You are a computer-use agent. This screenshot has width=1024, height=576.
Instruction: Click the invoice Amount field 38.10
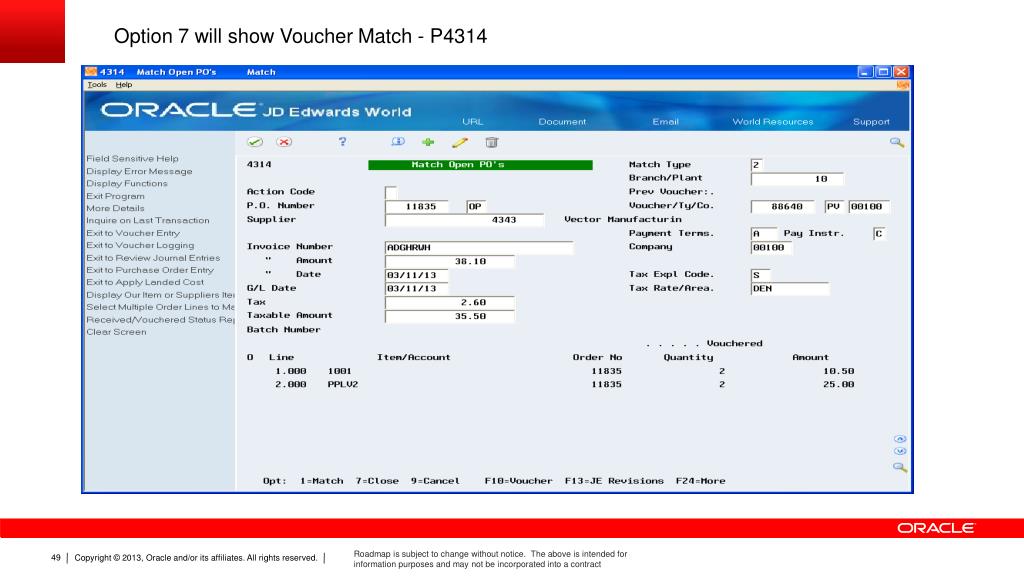(x=449, y=261)
